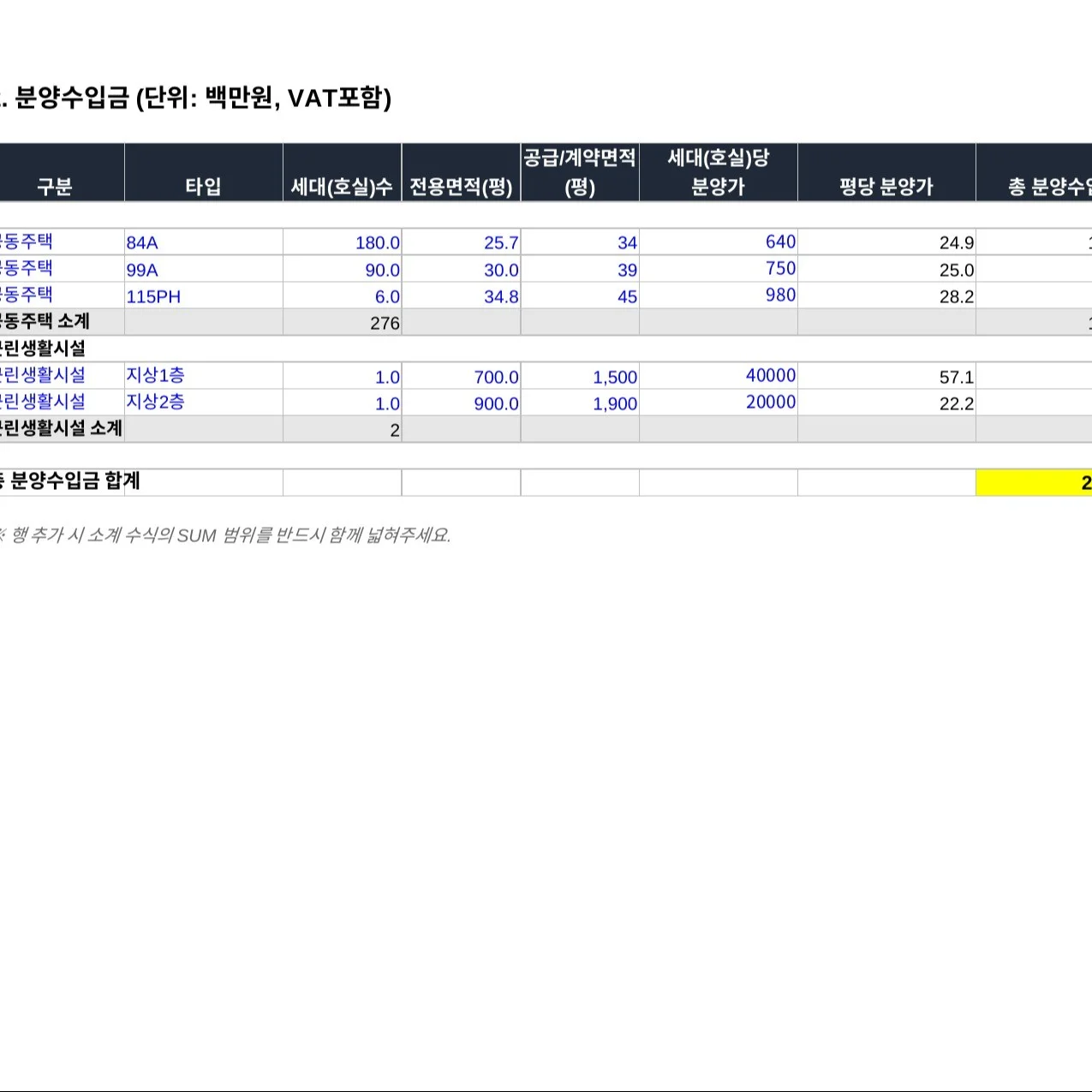
Task: Select the 980 price per unit cell
Action: click(719, 296)
